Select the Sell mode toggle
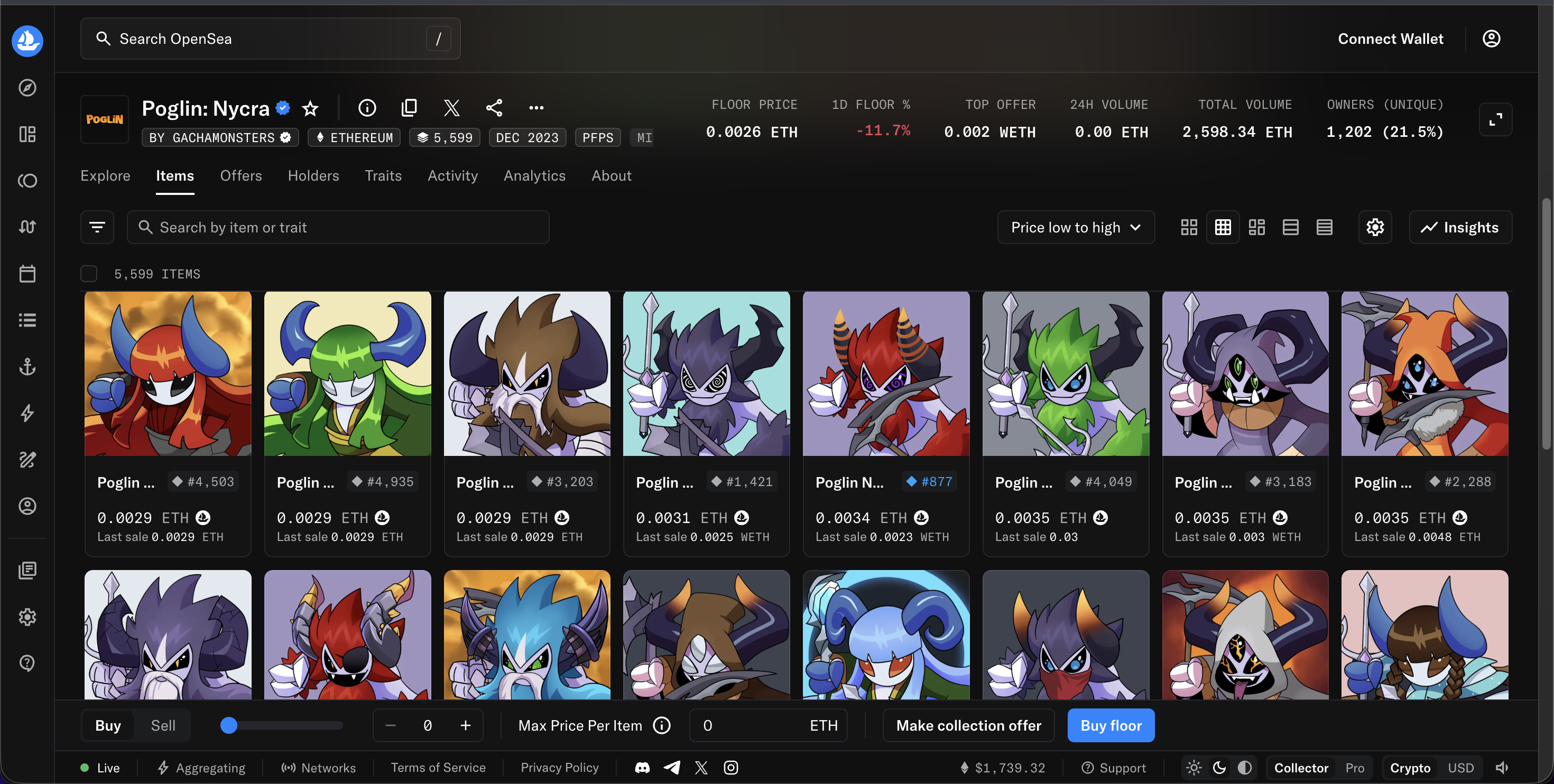Image resolution: width=1554 pixels, height=784 pixels. pos(163,725)
